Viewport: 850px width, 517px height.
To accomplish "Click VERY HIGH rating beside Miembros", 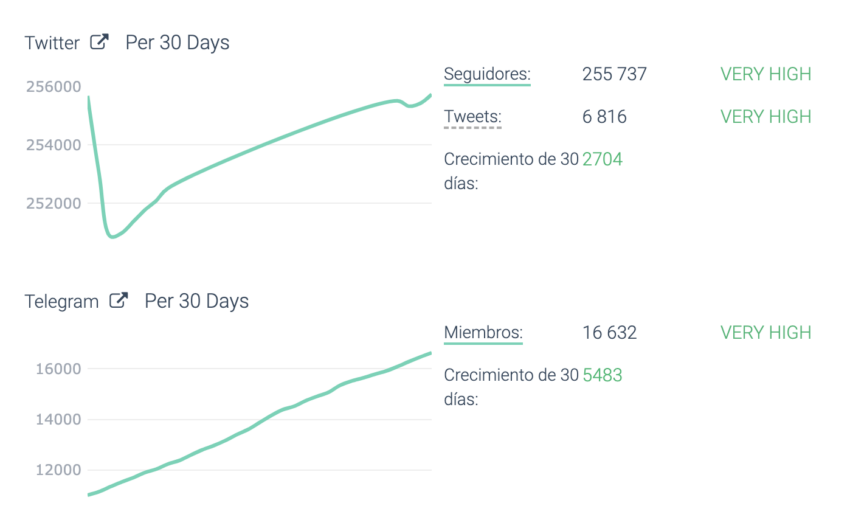I will point(765,332).
